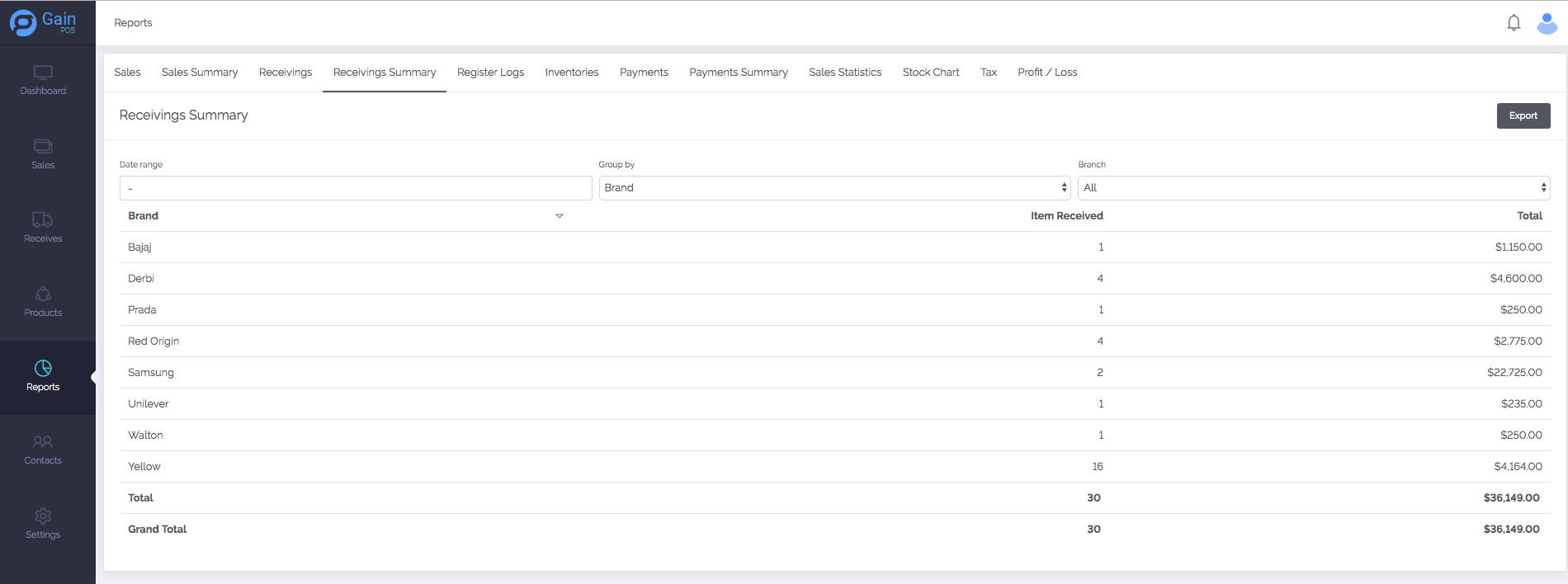The width and height of the screenshot is (1568, 584).
Task: Click the Date range input field
Action: (356, 188)
